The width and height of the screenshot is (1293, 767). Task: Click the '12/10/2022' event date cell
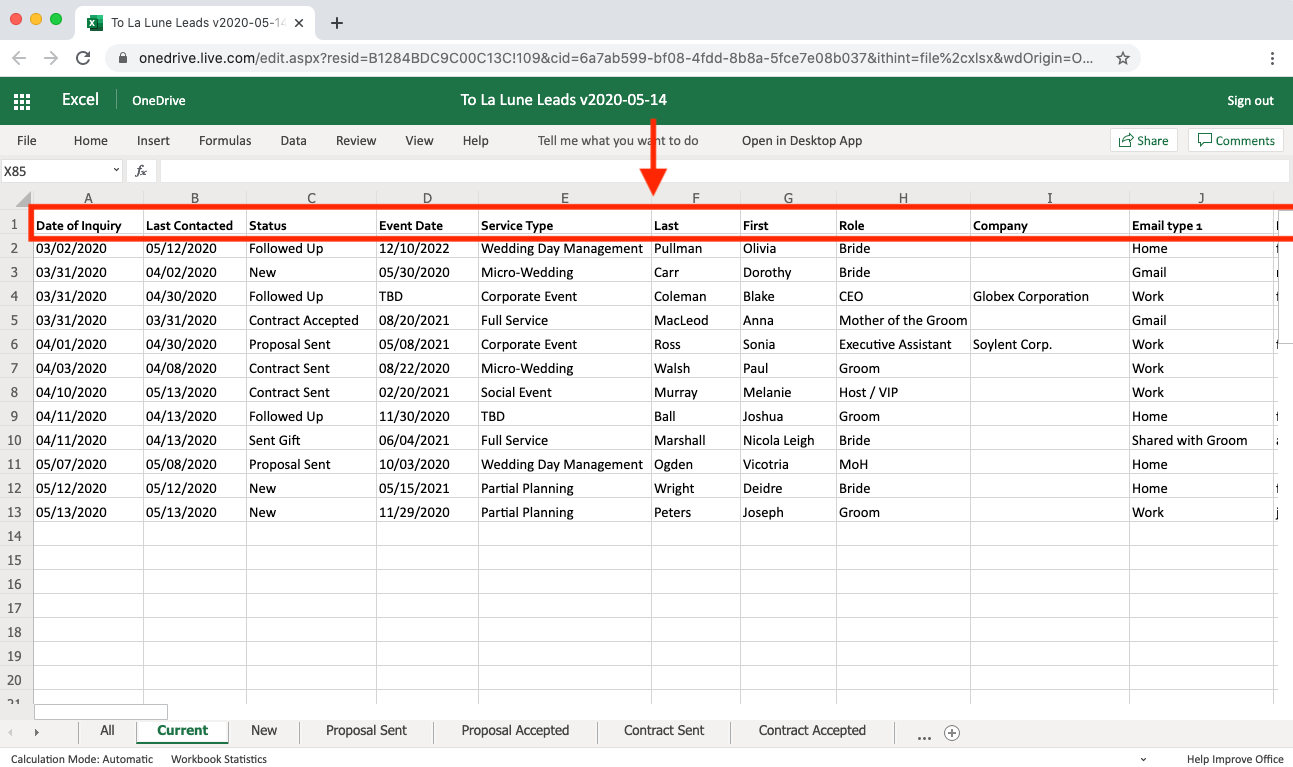coord(427,248)
